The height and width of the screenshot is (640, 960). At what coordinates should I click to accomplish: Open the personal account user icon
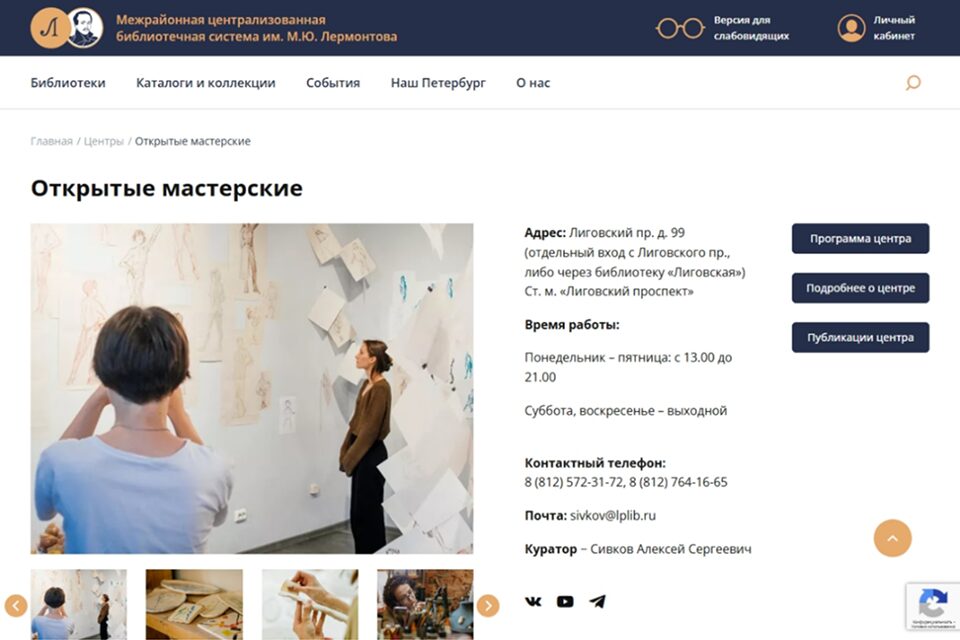(851, 28)
